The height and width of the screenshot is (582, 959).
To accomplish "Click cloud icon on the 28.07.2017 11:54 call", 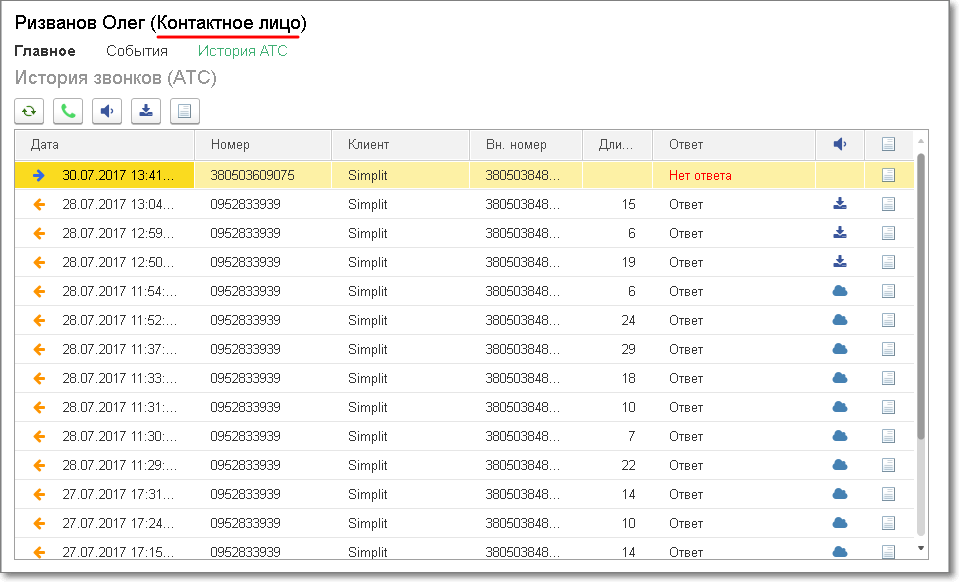I will (x=840, y=291).
